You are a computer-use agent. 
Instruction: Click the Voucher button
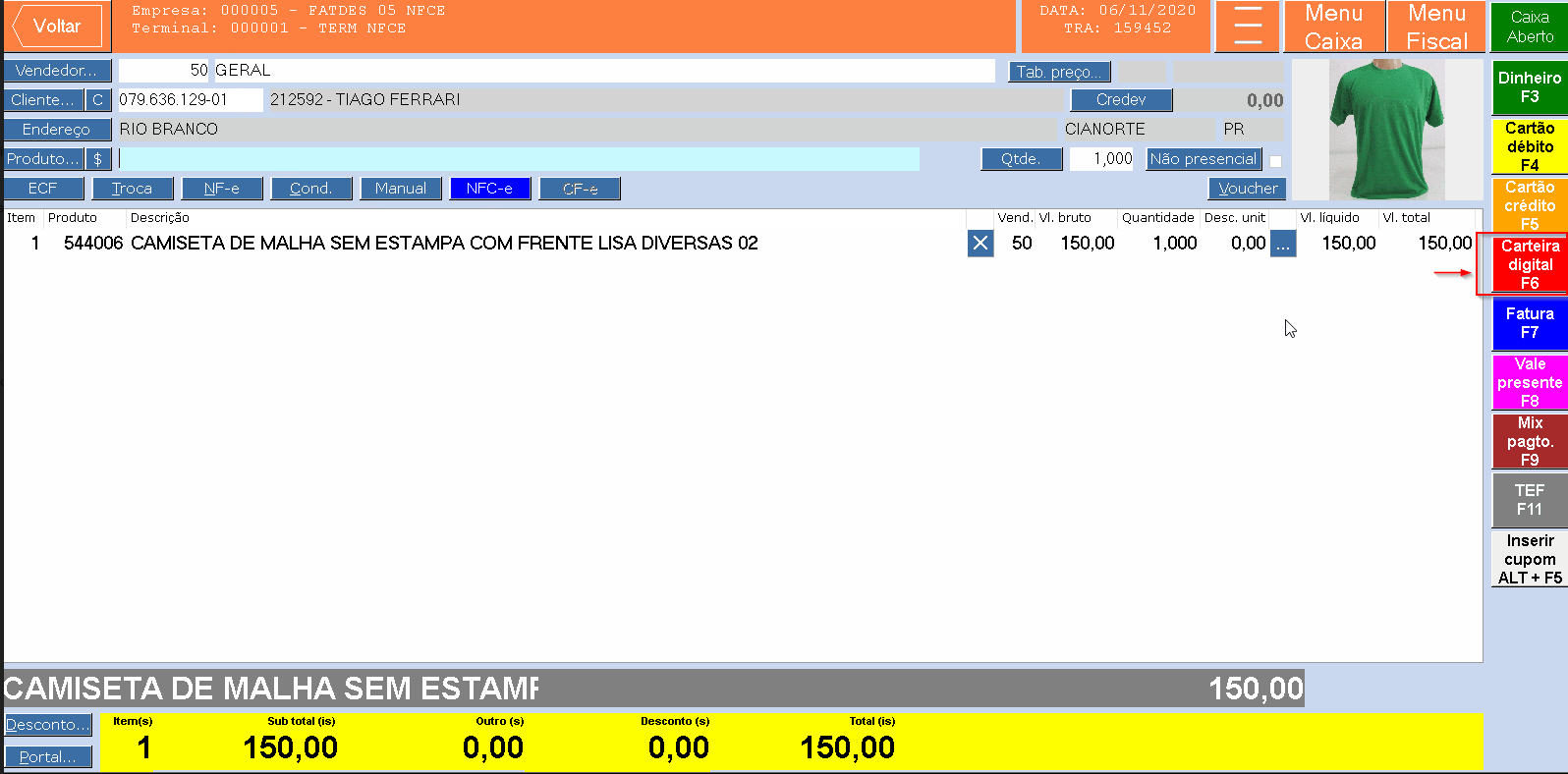(x=1248, y=189)
